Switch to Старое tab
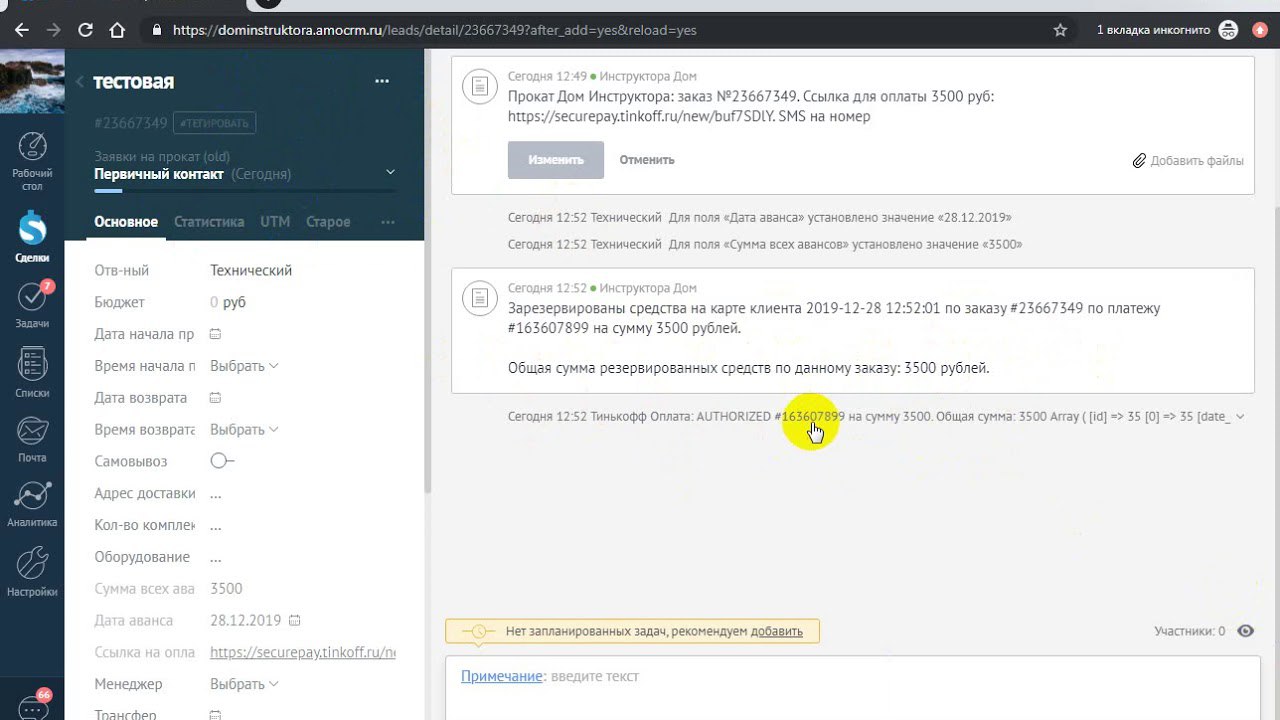This screenshot has height=720, width=1280. click(328, 222)
